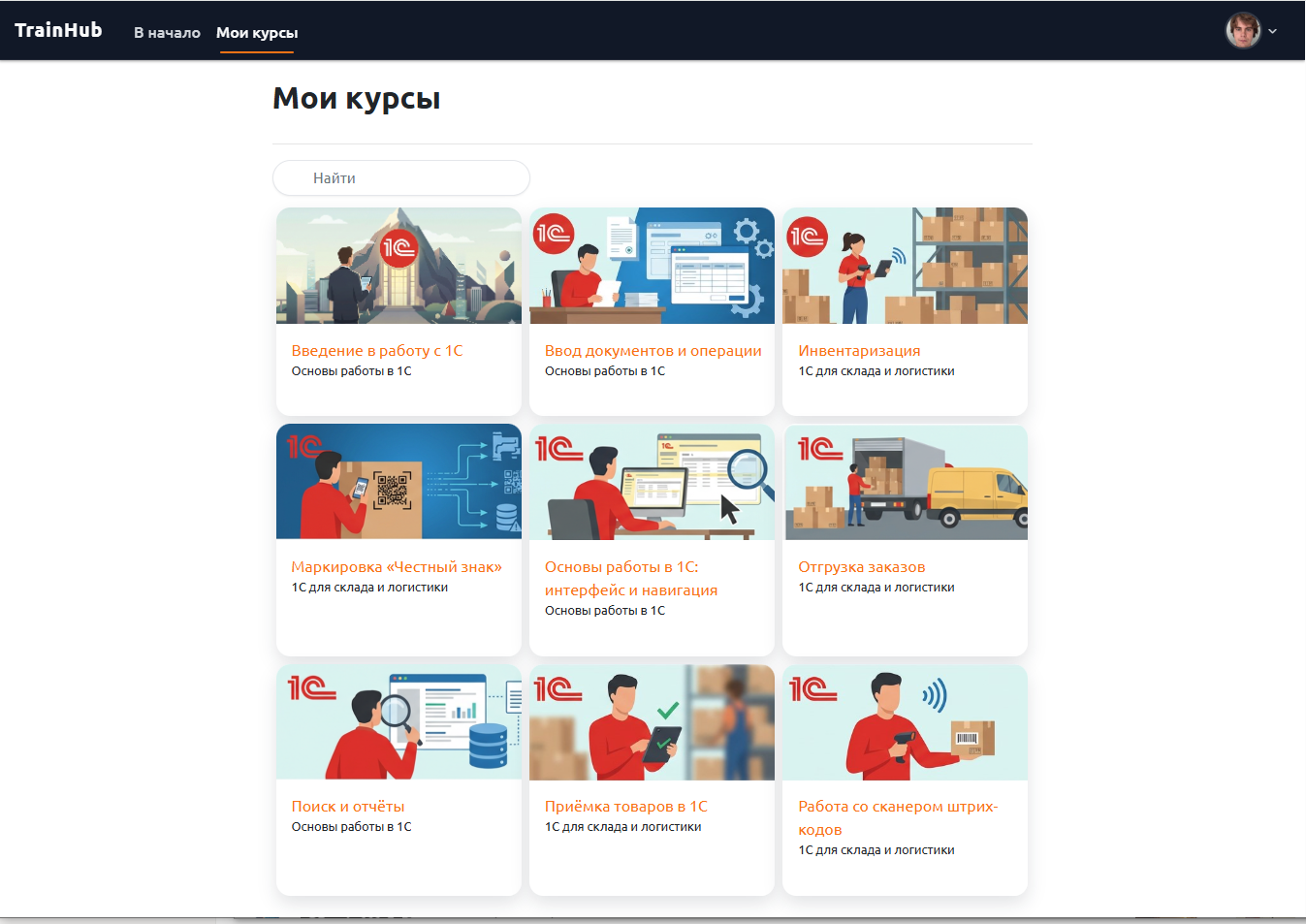This screenshot has height=924, width=1306.
Task: Open the «Введение в работу с 1С» link
Action: 376,351
